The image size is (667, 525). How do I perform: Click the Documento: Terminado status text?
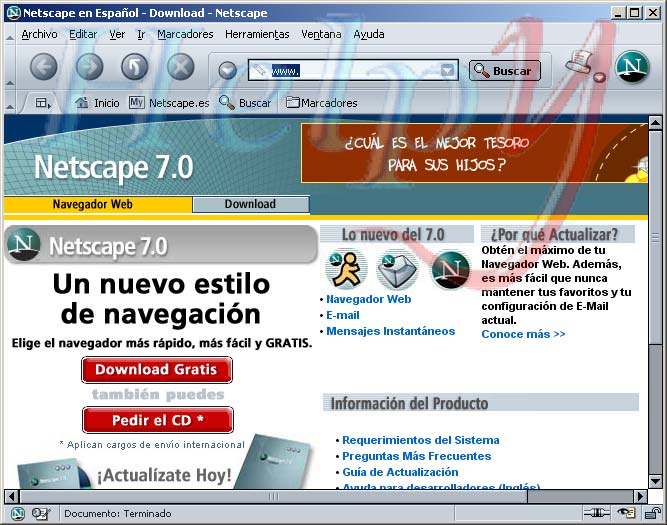(117, 514)
